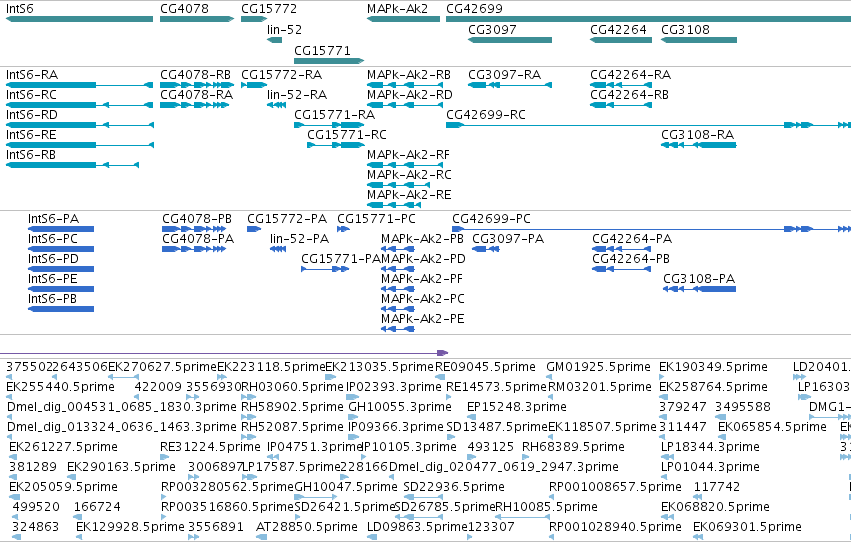The image size is (851, 542).
Task: Select EST RH68389.5prime
Action: (x=526, y=457)
